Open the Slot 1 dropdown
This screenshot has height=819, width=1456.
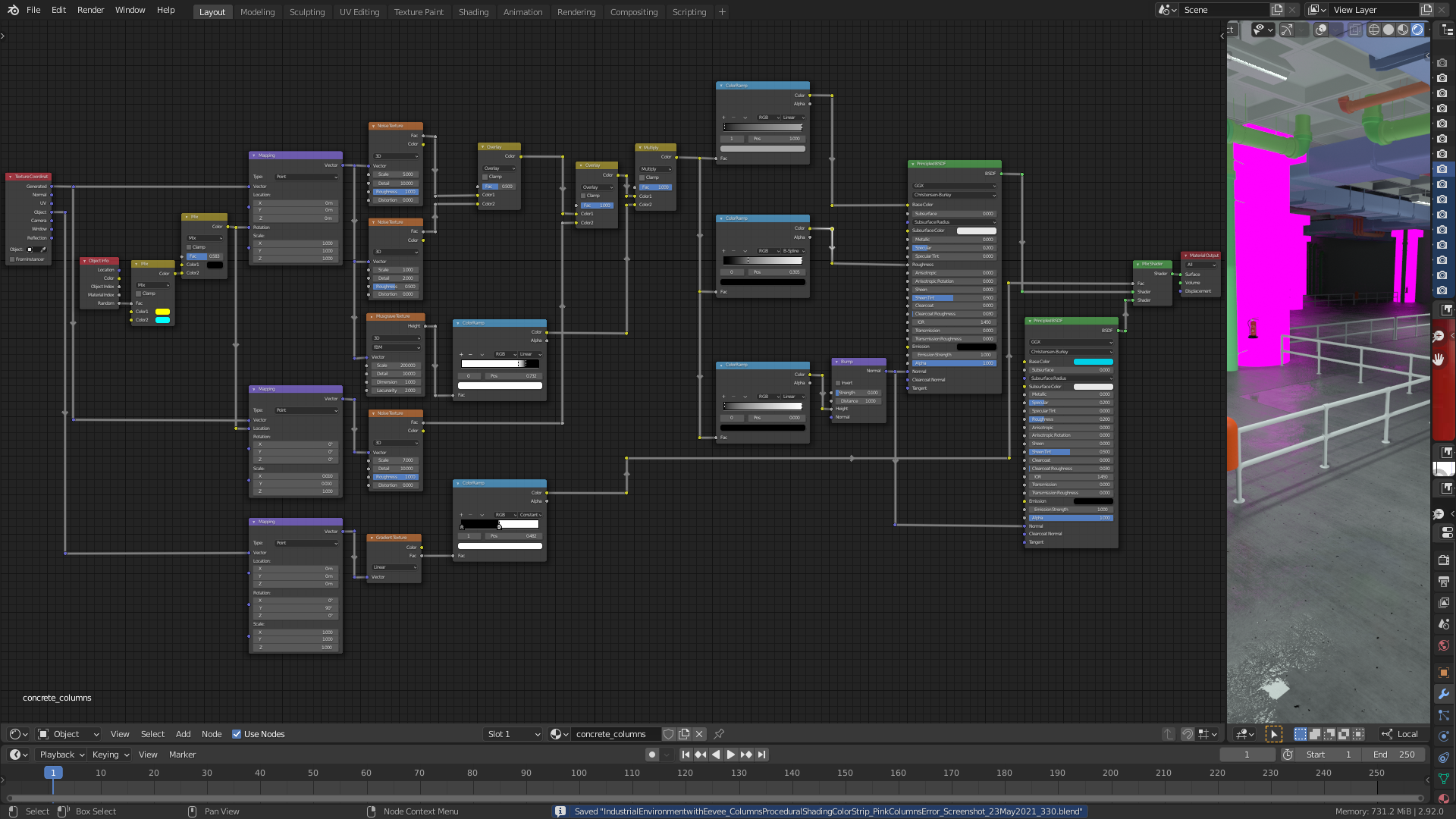[x=513, y=734]
